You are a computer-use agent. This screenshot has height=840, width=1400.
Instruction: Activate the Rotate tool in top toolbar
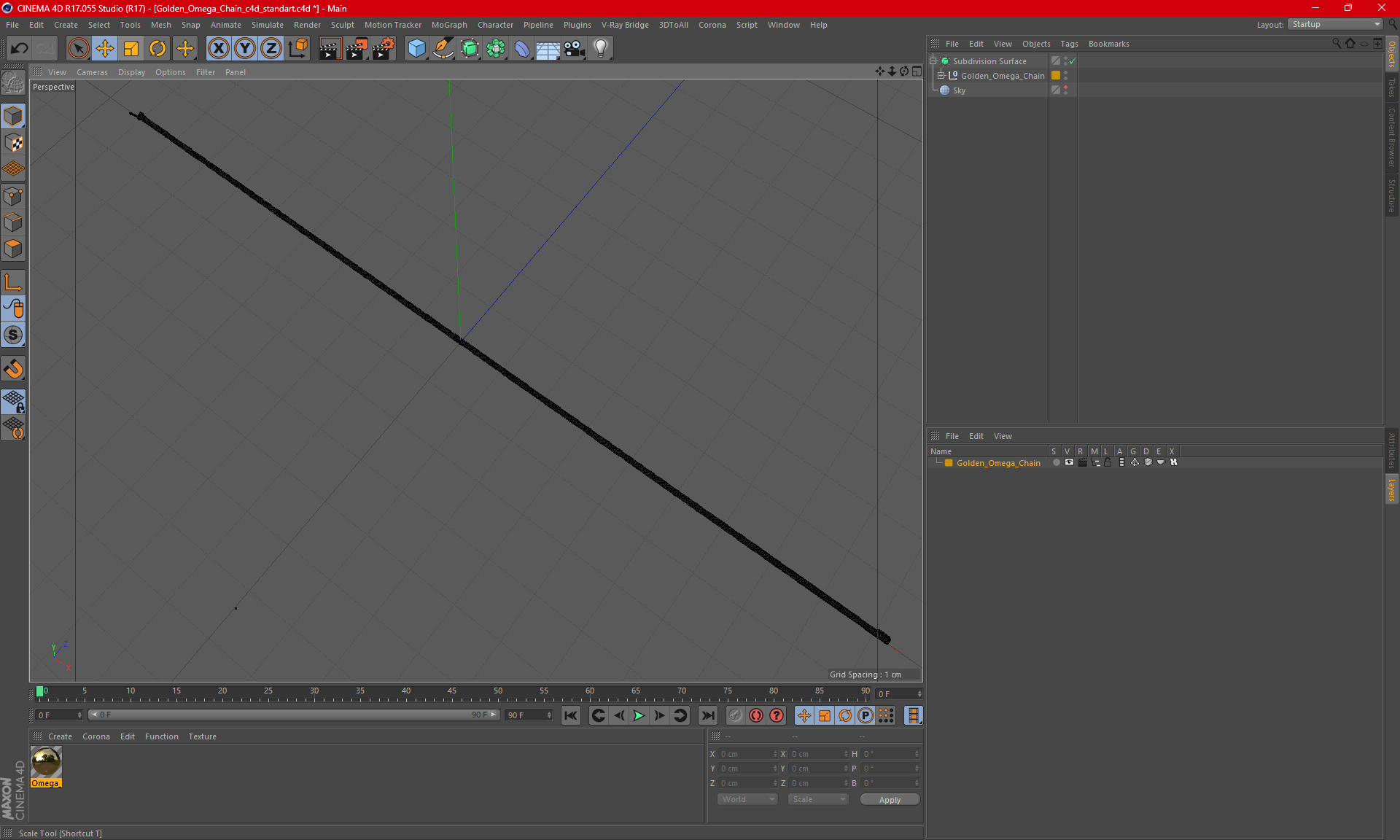[157, 49]
